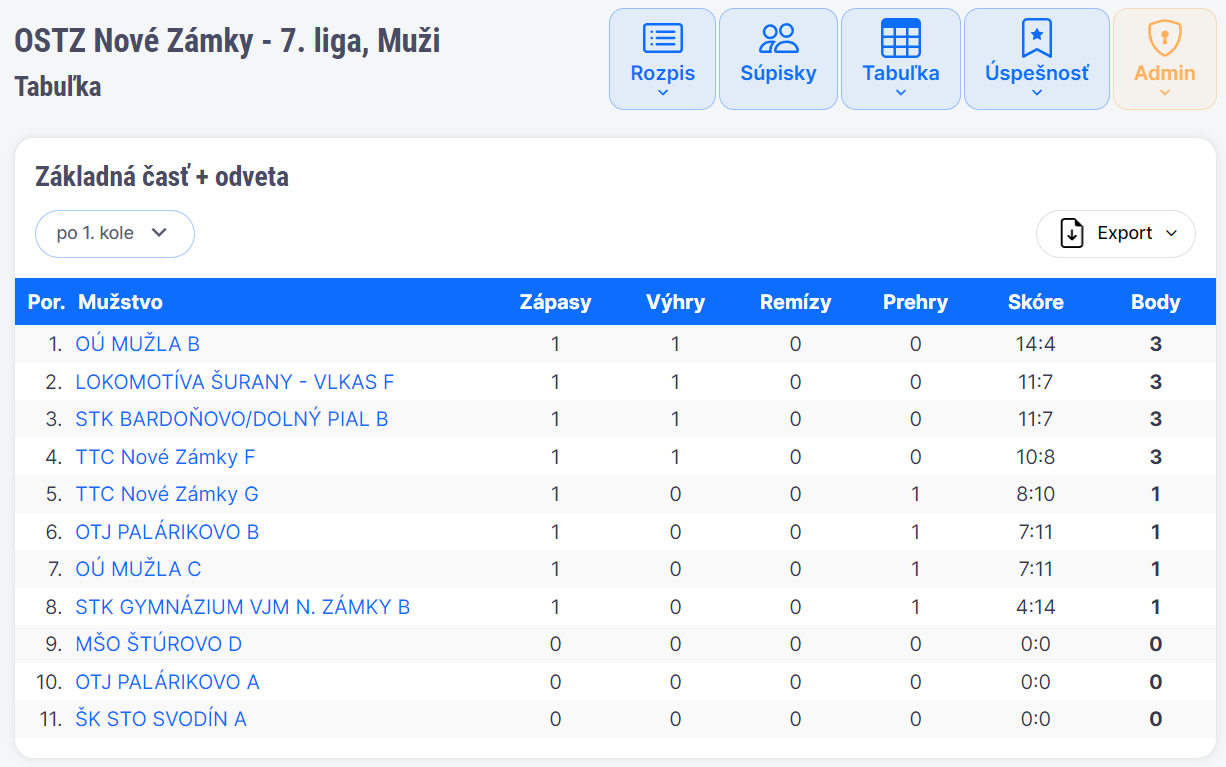Click the Tabuľka subtitle under the title
The image size is (1226, 767).
click(58, 86)
